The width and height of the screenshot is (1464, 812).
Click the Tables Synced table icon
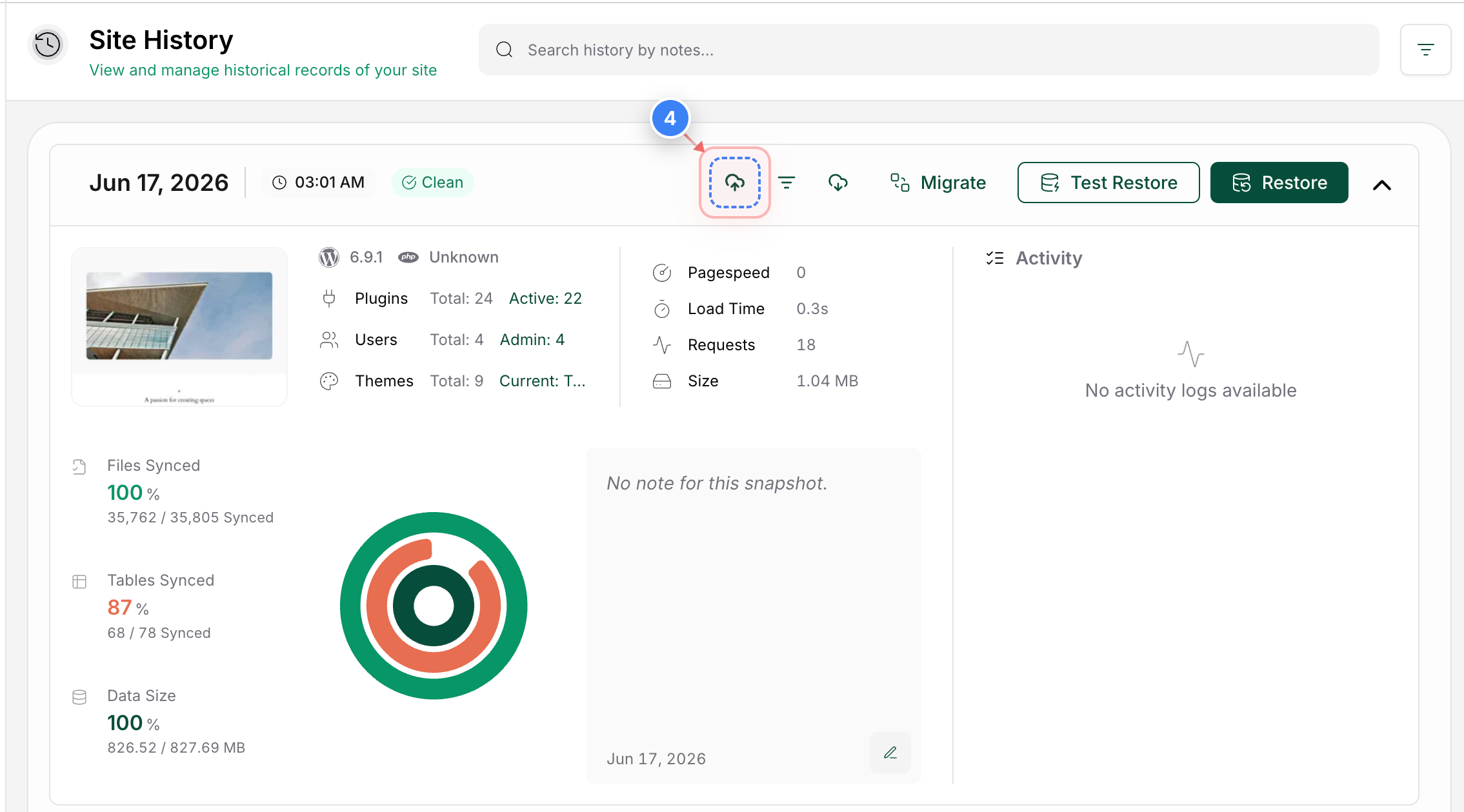pos(79,581)
